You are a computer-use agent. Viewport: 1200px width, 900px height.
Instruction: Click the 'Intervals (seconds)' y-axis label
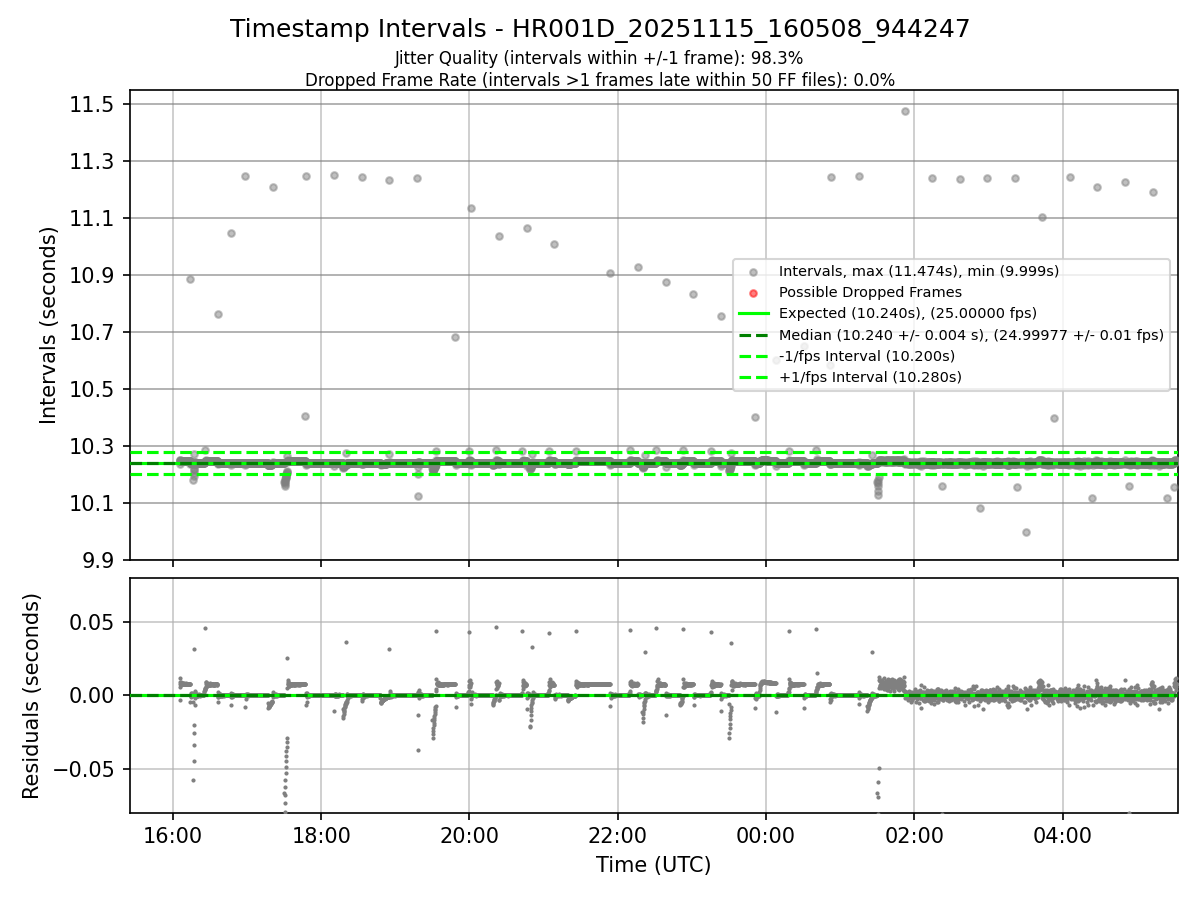tap(49, 325)
